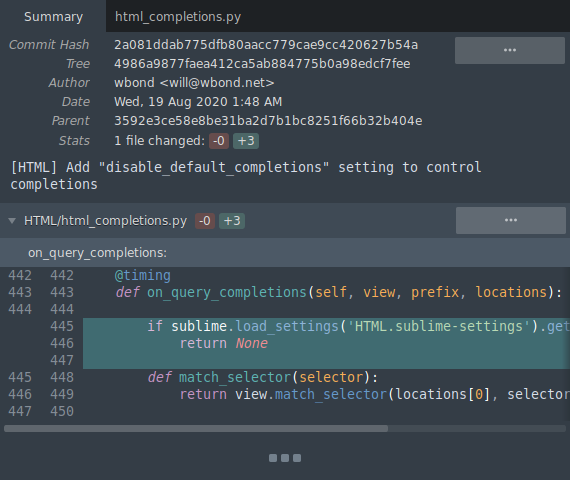Expand more diff context three-dots indicator
Viewport: 570px width, 480px height.
point(285,458)
